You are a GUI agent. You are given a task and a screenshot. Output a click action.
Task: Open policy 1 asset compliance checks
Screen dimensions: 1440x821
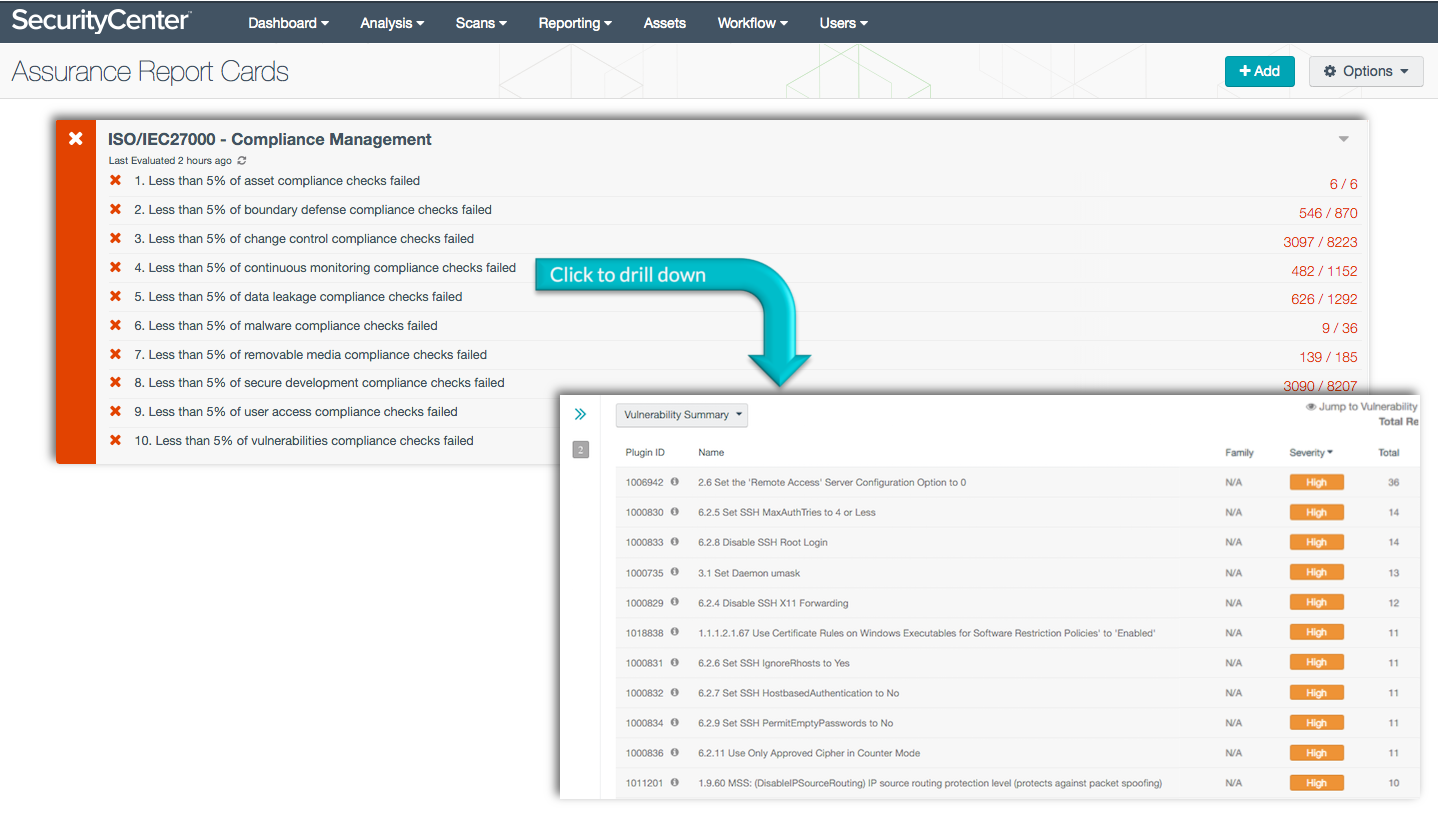[277, 181]
